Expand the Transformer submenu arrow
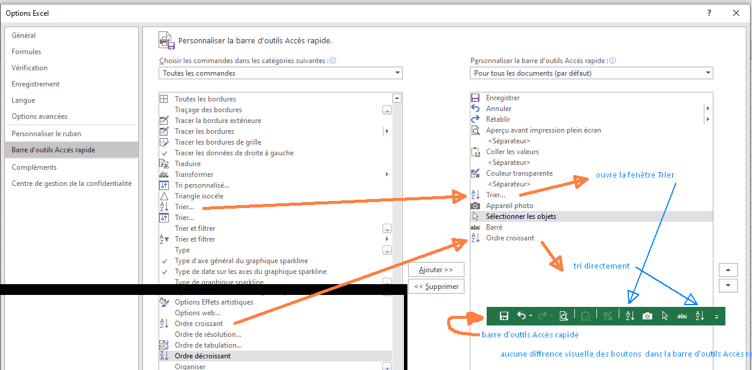Viewport: 752px width, 370px height. click(x=387, y=175)
